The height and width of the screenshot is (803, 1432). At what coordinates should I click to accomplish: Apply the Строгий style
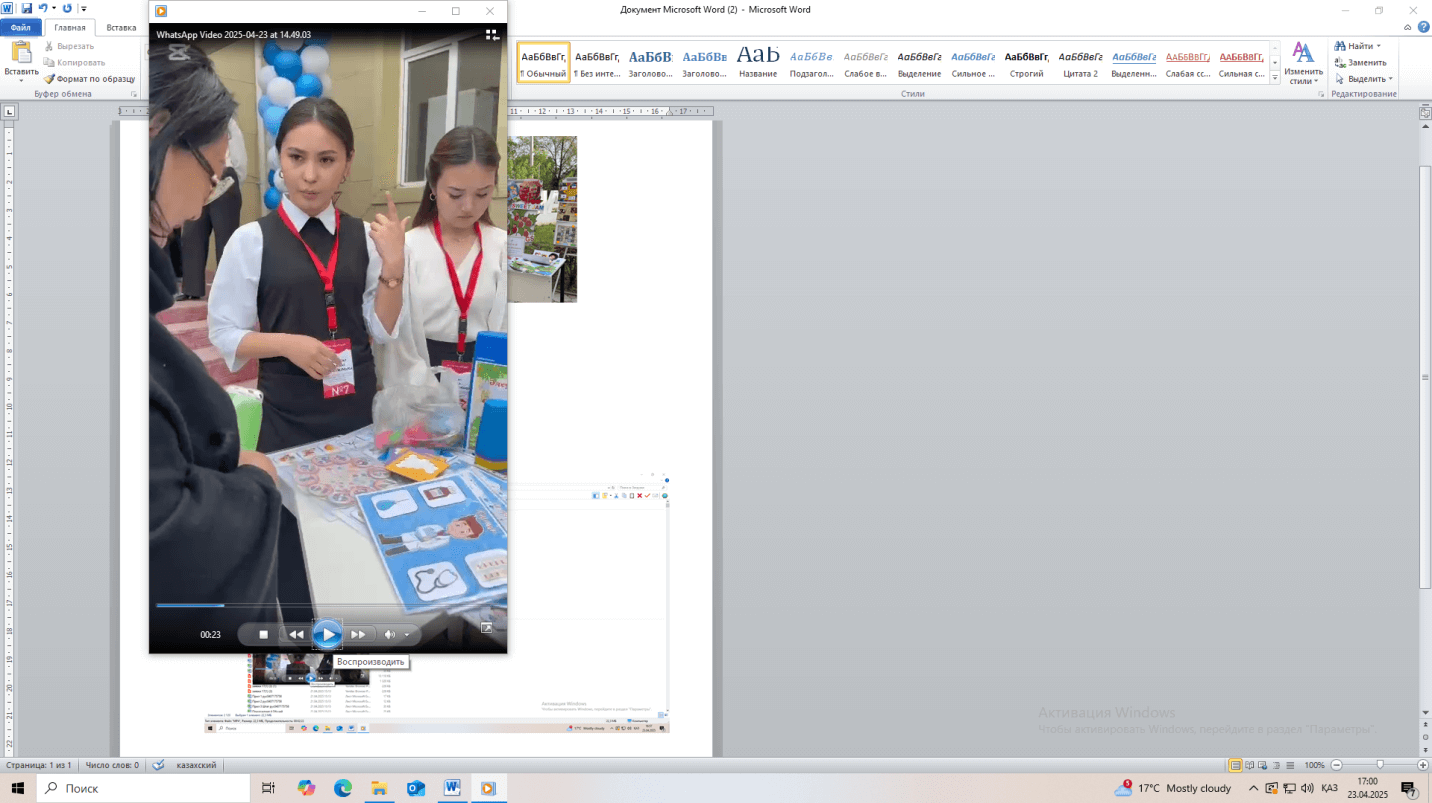click(1026, 62)
